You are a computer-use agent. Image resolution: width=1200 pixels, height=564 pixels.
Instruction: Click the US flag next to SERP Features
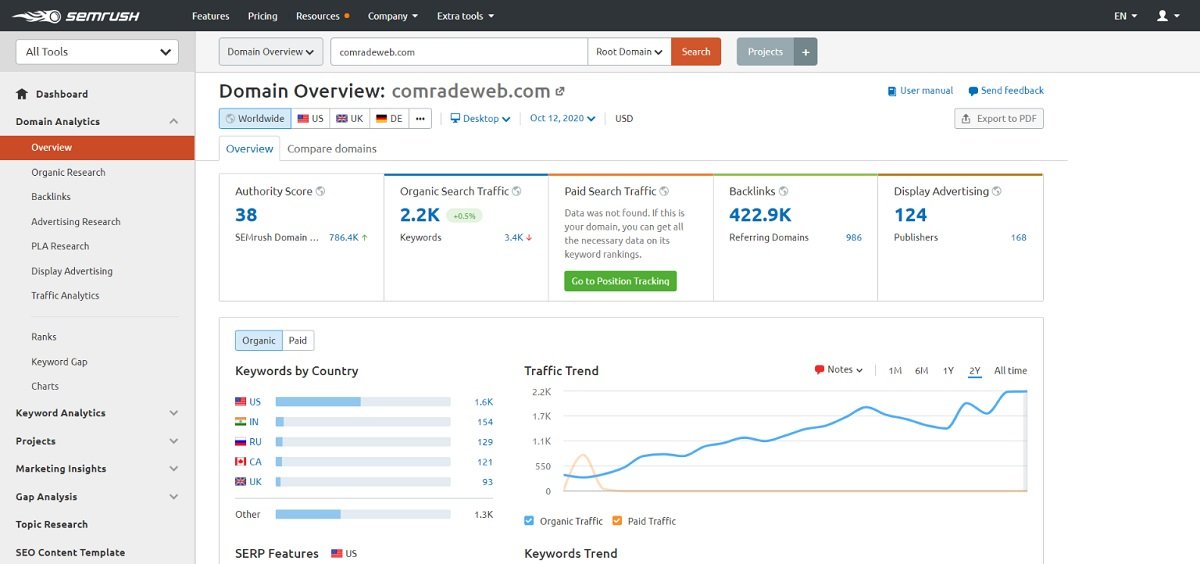pos(337,554)
